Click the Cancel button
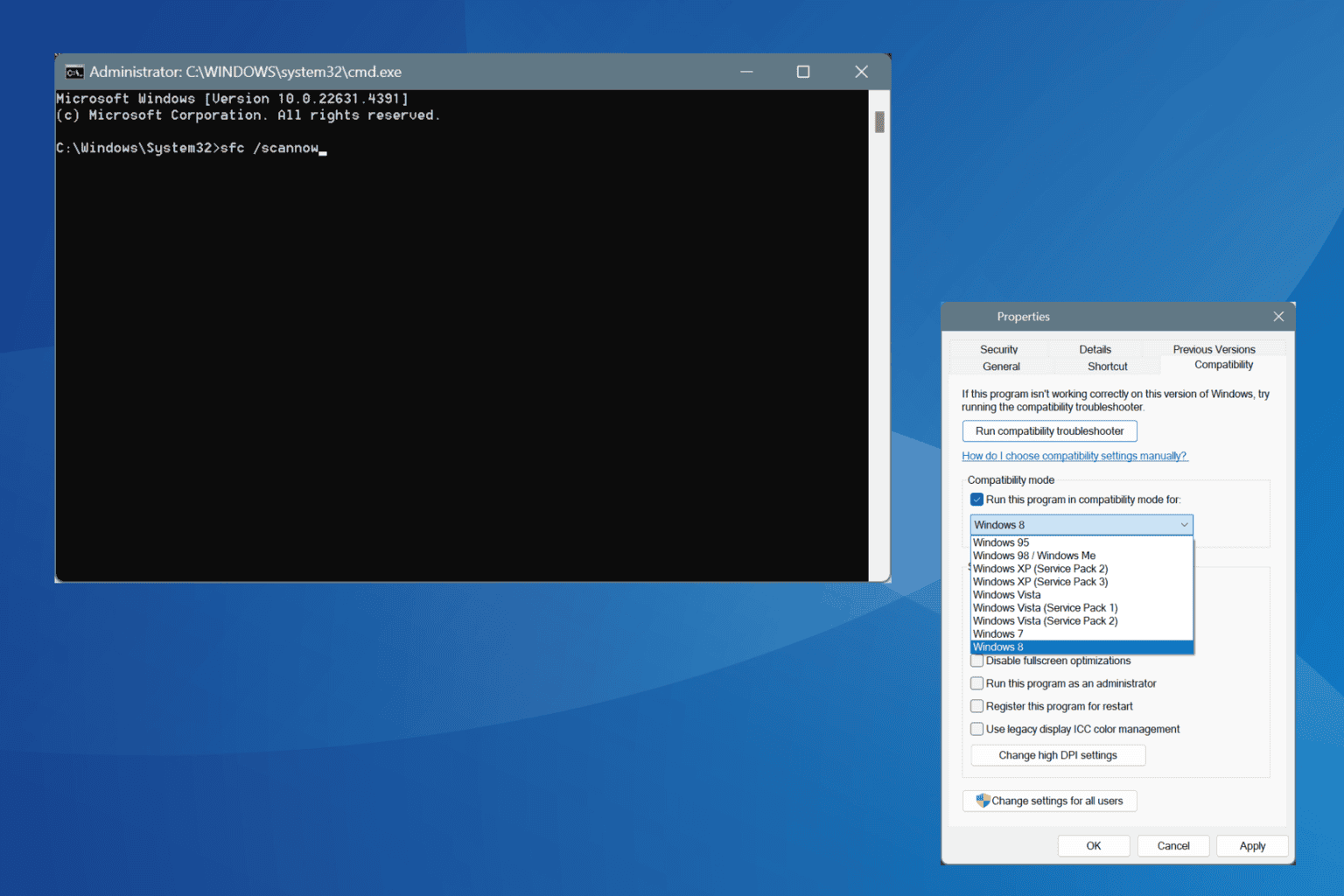 (1173, 846)
